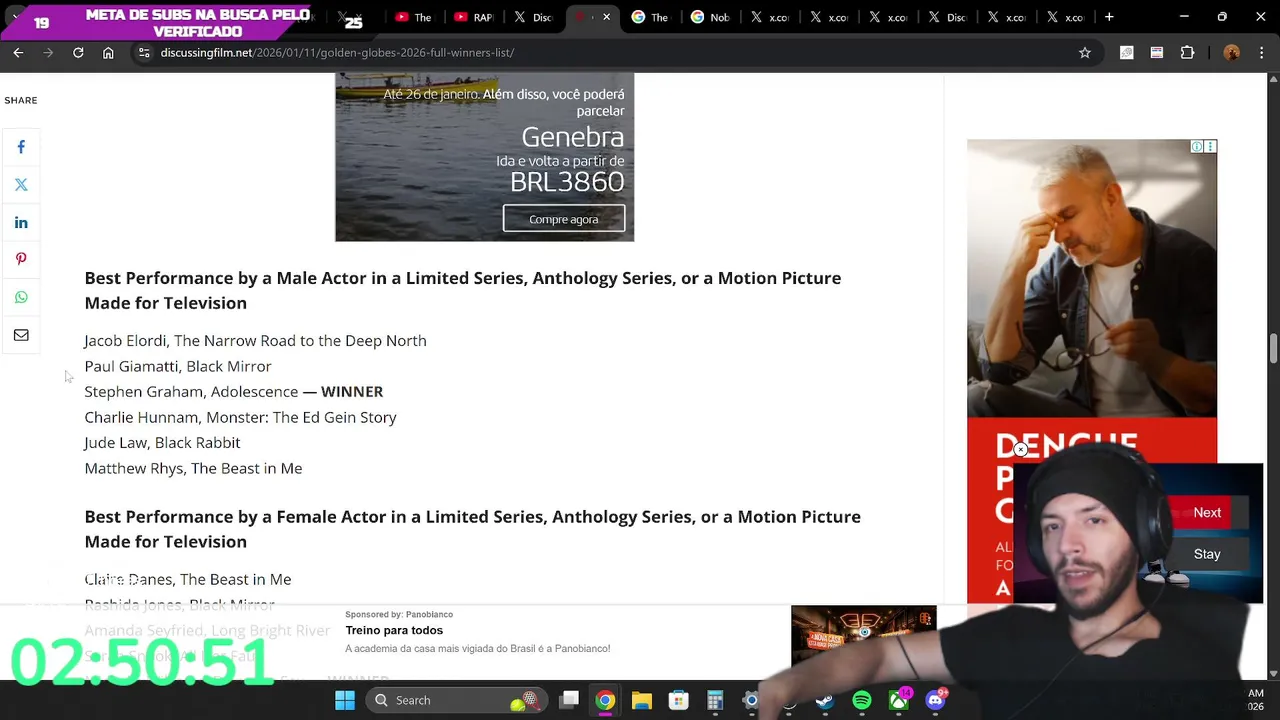
Task: Switch to the first YouTube 'The' tab
Action: click(414, 17)
